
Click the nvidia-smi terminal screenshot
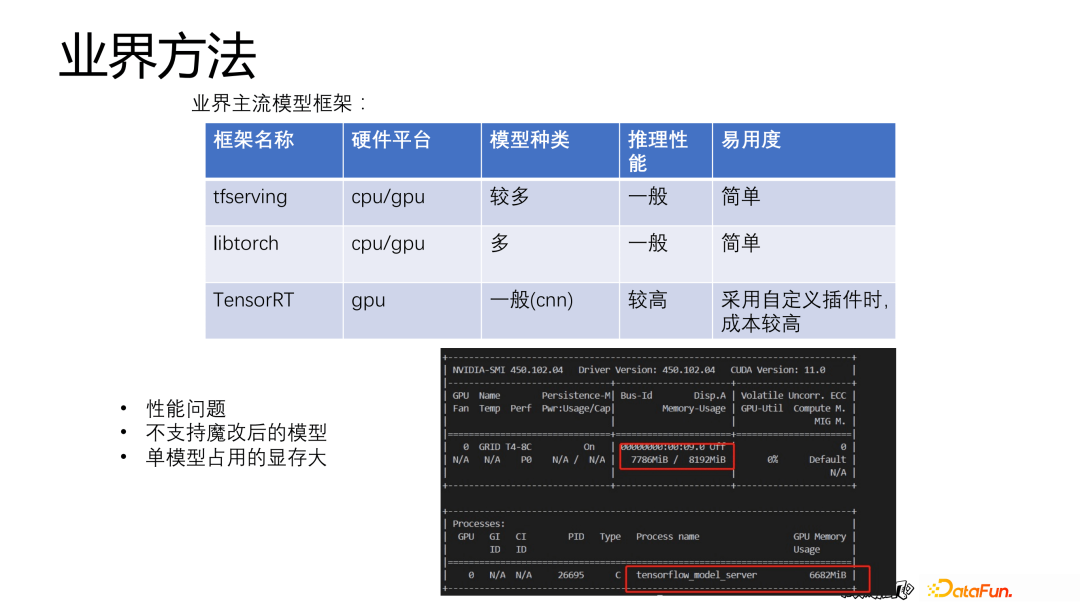point(668,472)
